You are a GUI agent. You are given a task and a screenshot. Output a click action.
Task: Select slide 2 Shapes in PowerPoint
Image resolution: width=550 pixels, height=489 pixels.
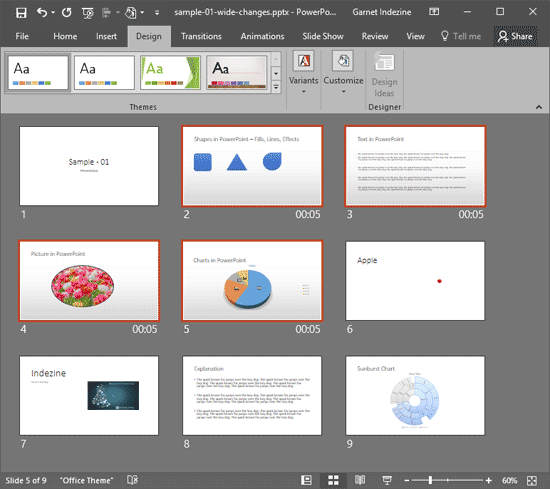coord(252,166)
